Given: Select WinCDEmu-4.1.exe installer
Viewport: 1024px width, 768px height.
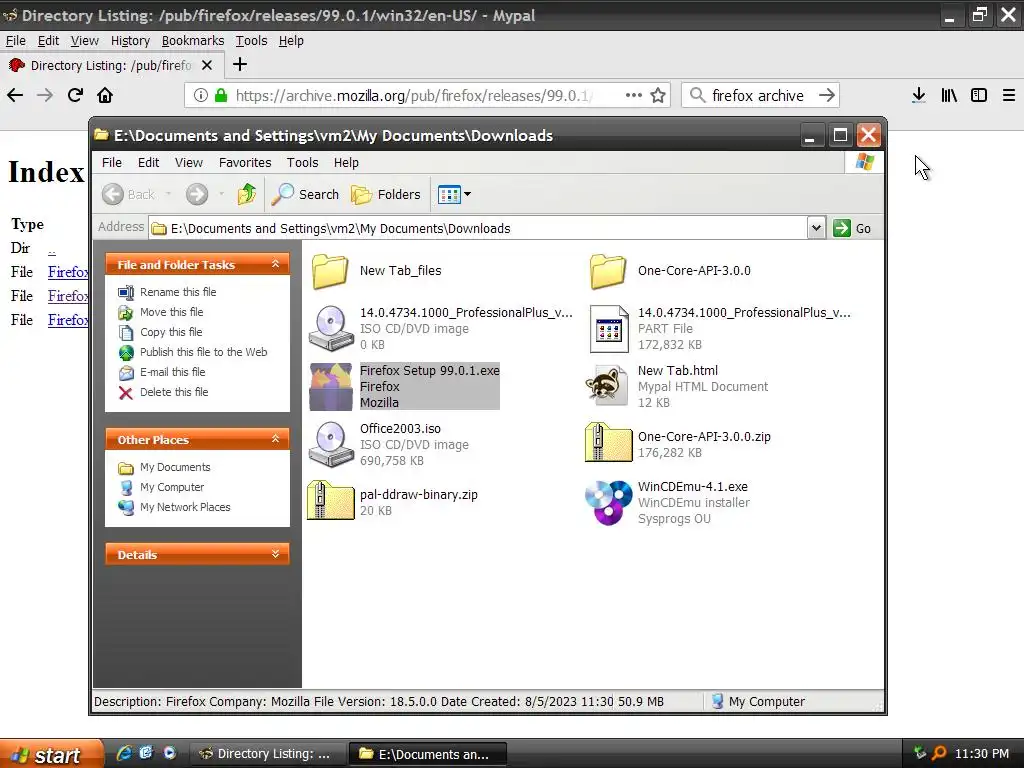Looking at the screenshot, I should [x=667, y=502].
